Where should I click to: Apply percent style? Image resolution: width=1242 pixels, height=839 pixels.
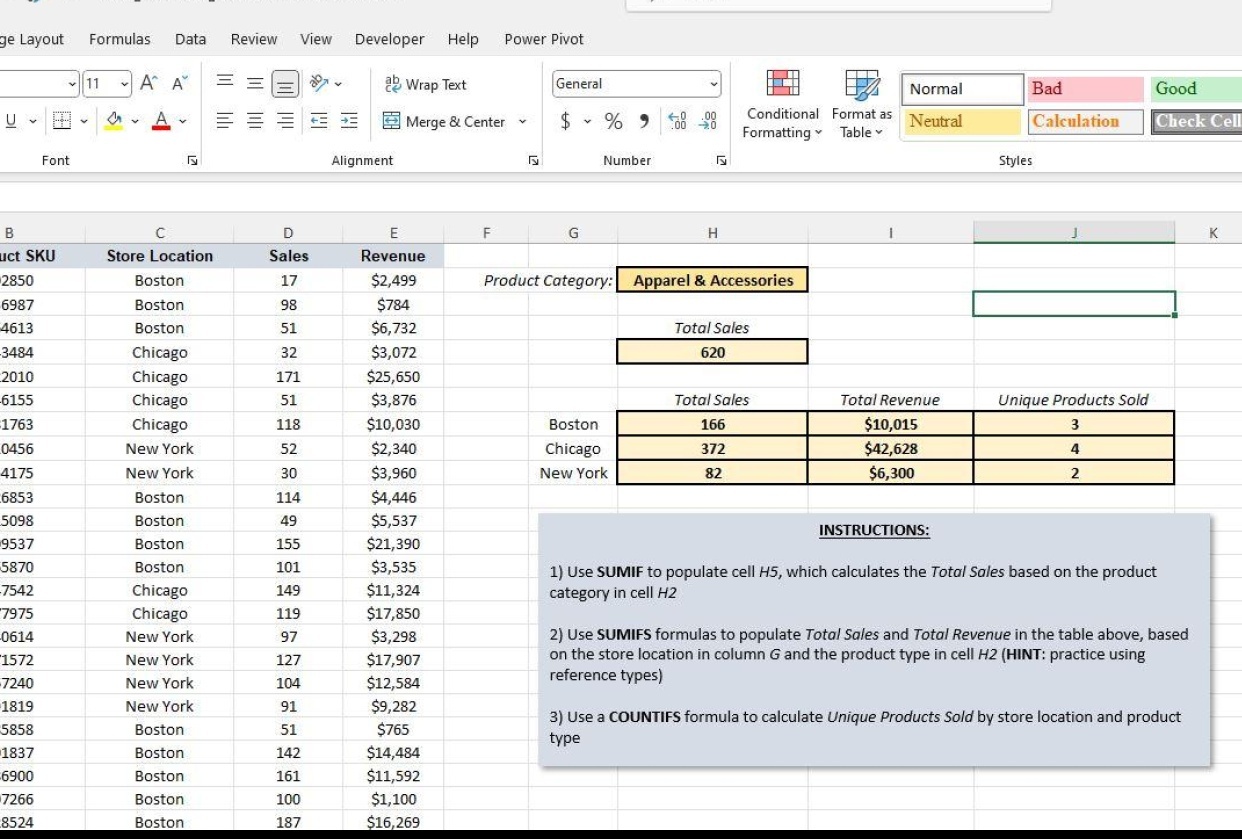614,122
